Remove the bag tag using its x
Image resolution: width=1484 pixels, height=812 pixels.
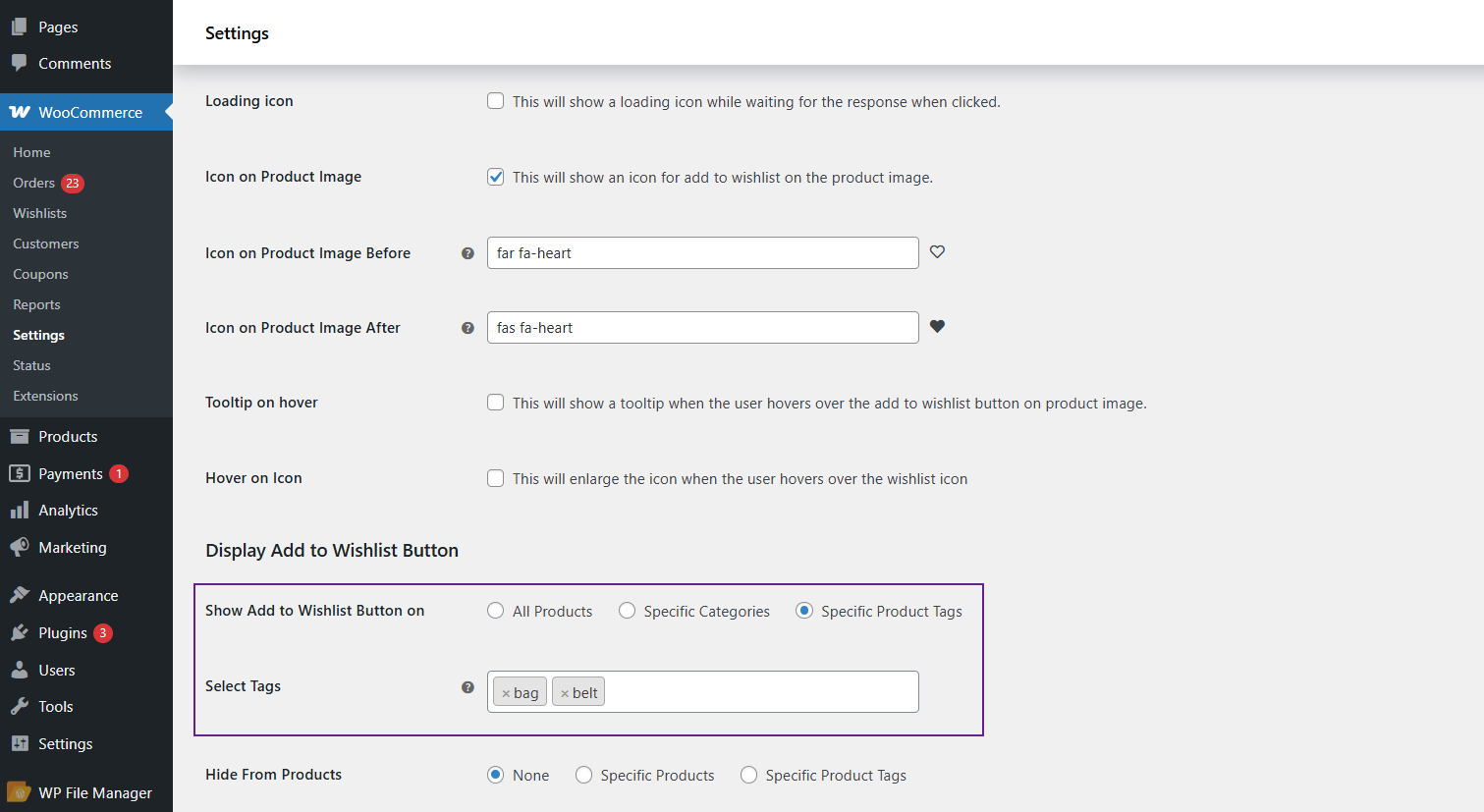pyautogui.click(x=506, y=693)
